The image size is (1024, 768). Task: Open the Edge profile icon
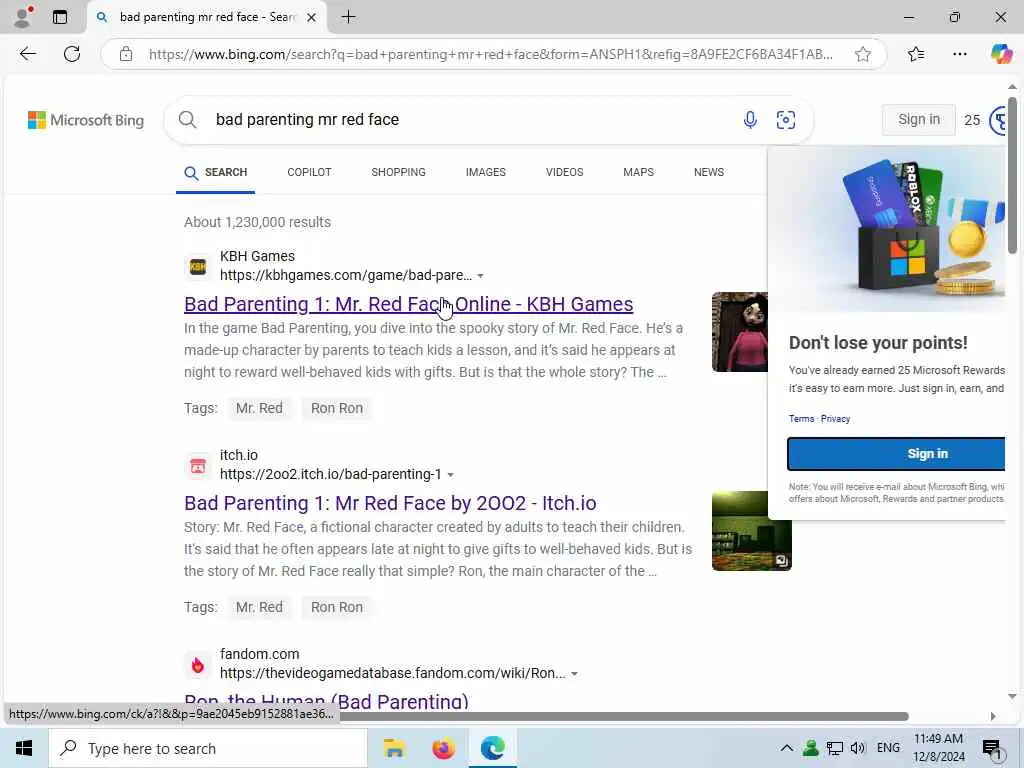pos(22,17)
